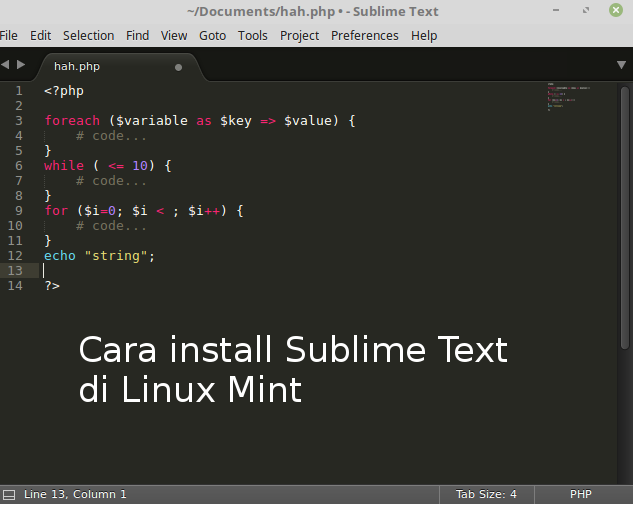640x507 pixels.
Task: Click line number 1 in gutter
Action: click(19, 91)
